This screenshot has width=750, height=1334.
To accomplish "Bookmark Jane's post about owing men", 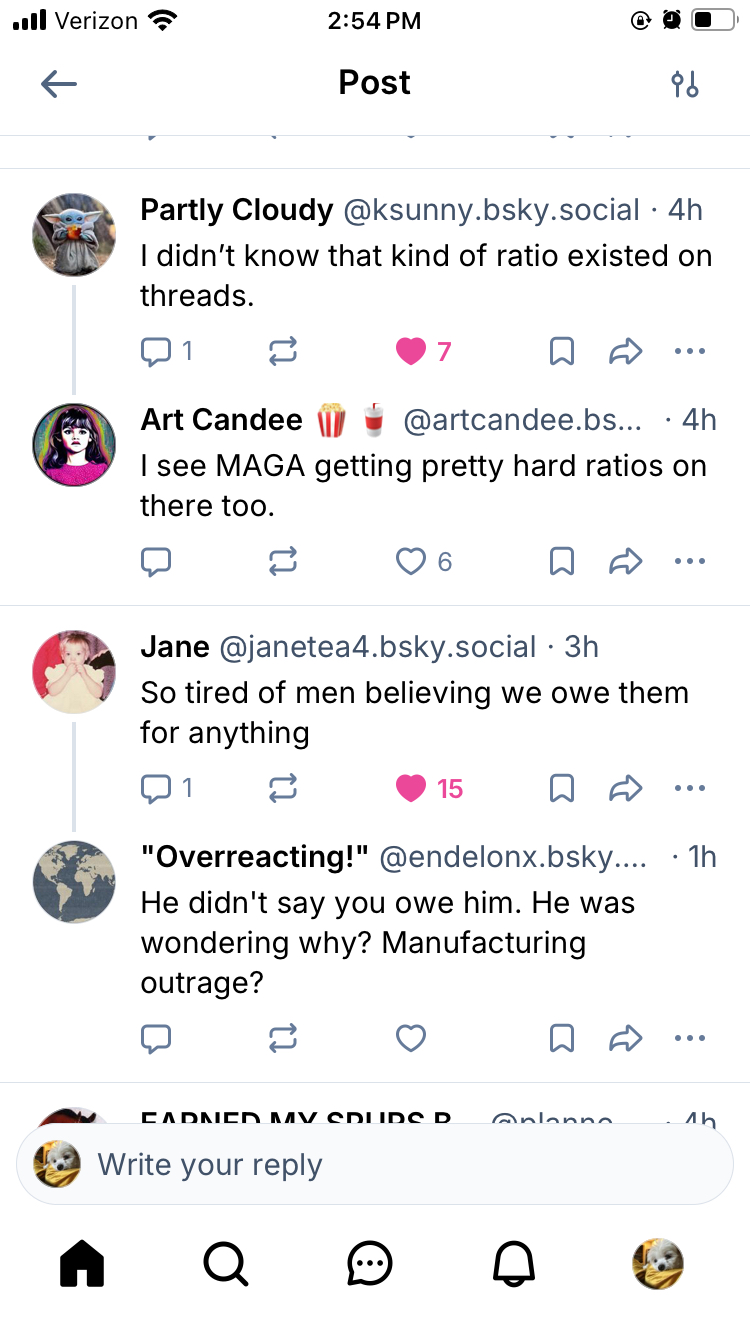I will [x=562, y=789].
